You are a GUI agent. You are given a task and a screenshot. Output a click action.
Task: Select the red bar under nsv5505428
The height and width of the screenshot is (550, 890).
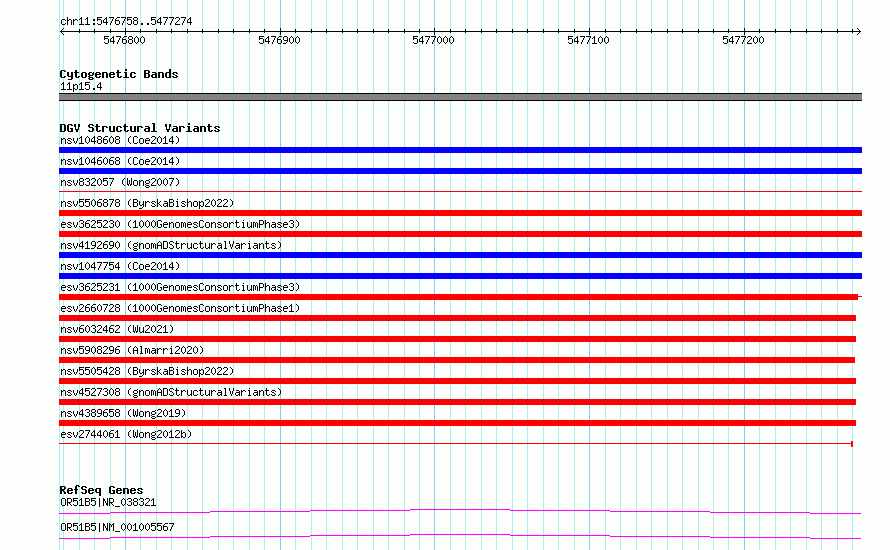457,381
